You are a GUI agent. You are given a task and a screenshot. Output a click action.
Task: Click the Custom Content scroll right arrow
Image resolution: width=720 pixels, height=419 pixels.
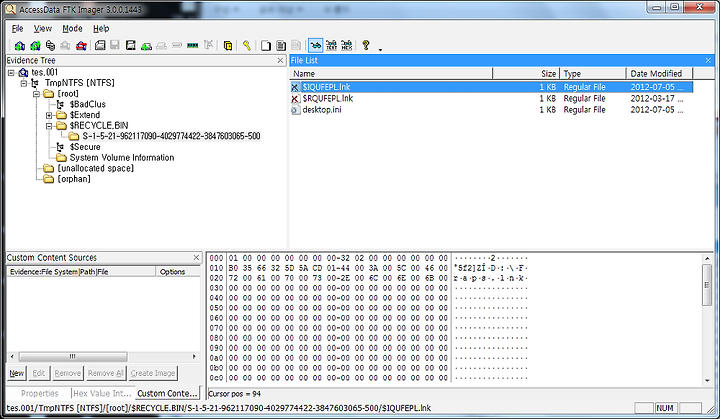pyautogui.click(x=194, y=356)
